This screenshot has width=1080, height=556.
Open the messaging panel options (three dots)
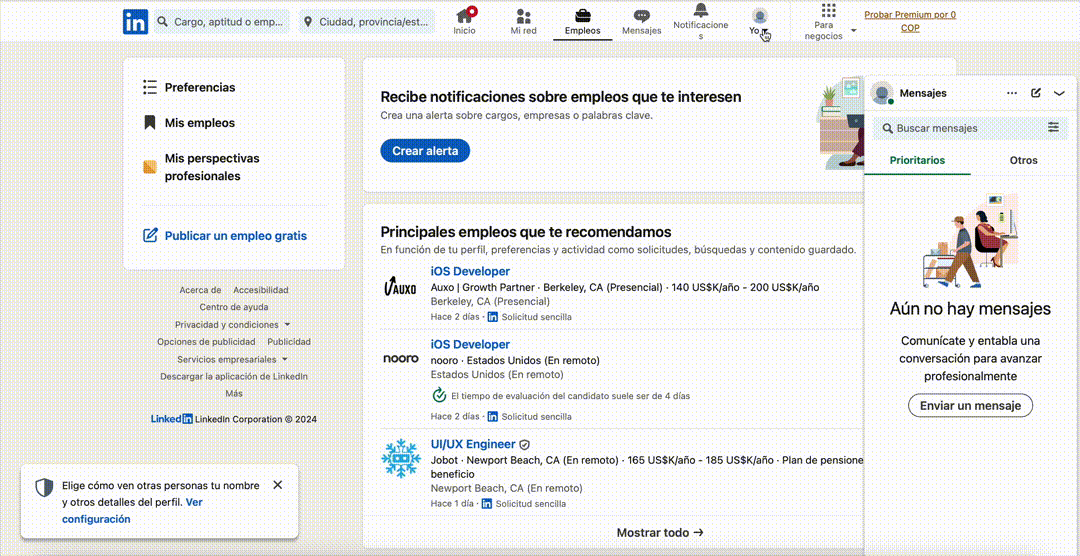[x=1012, y=93]
